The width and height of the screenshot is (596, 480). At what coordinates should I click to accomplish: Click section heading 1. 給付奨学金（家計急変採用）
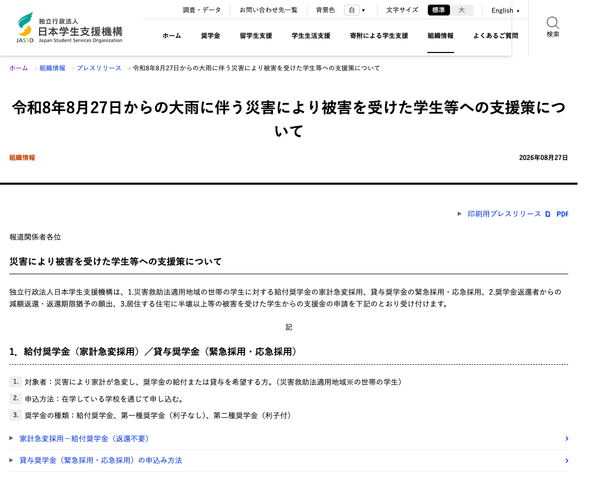tap(153, 352)
